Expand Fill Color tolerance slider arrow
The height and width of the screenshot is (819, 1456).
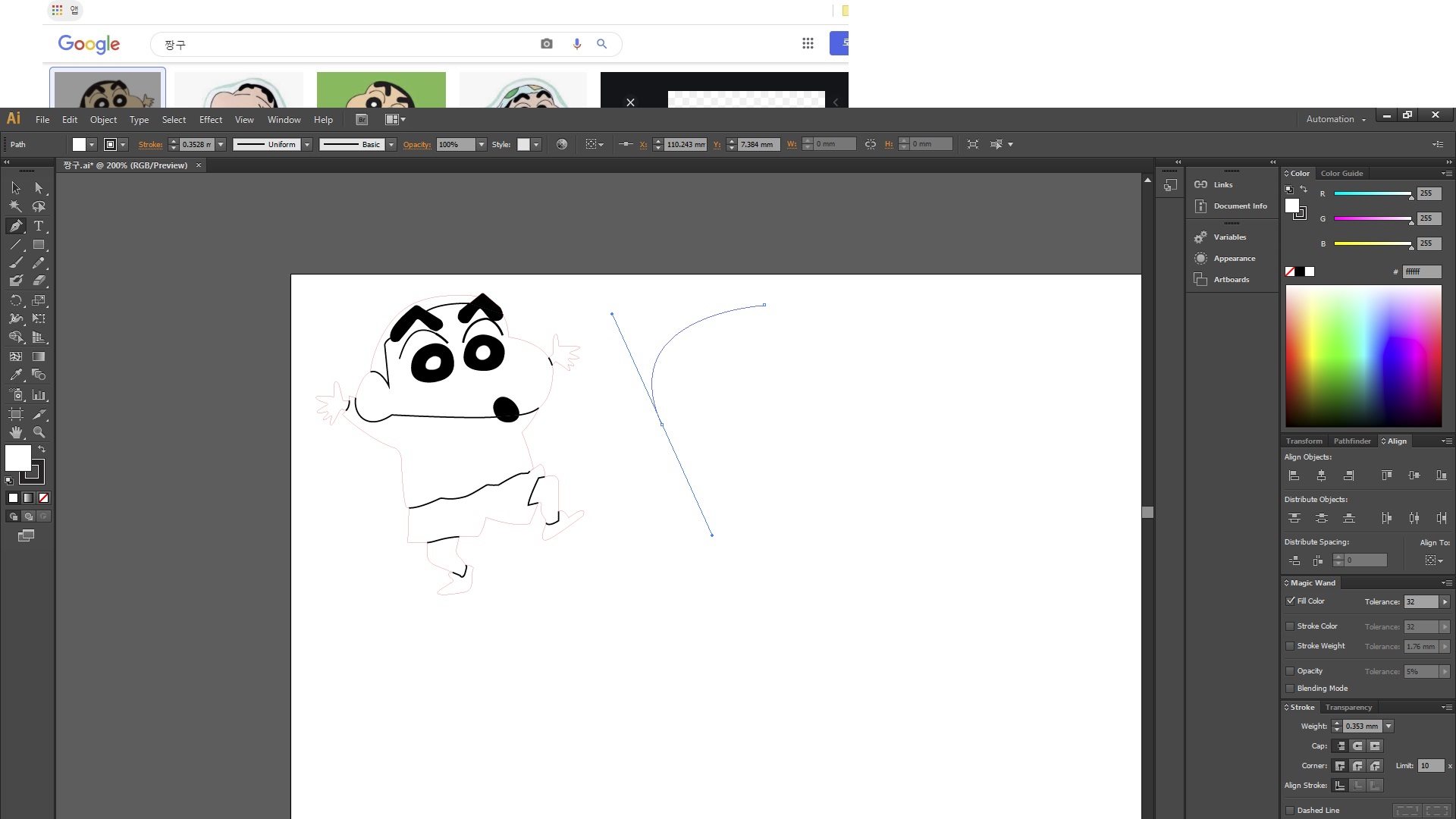tap(1445, 602)
